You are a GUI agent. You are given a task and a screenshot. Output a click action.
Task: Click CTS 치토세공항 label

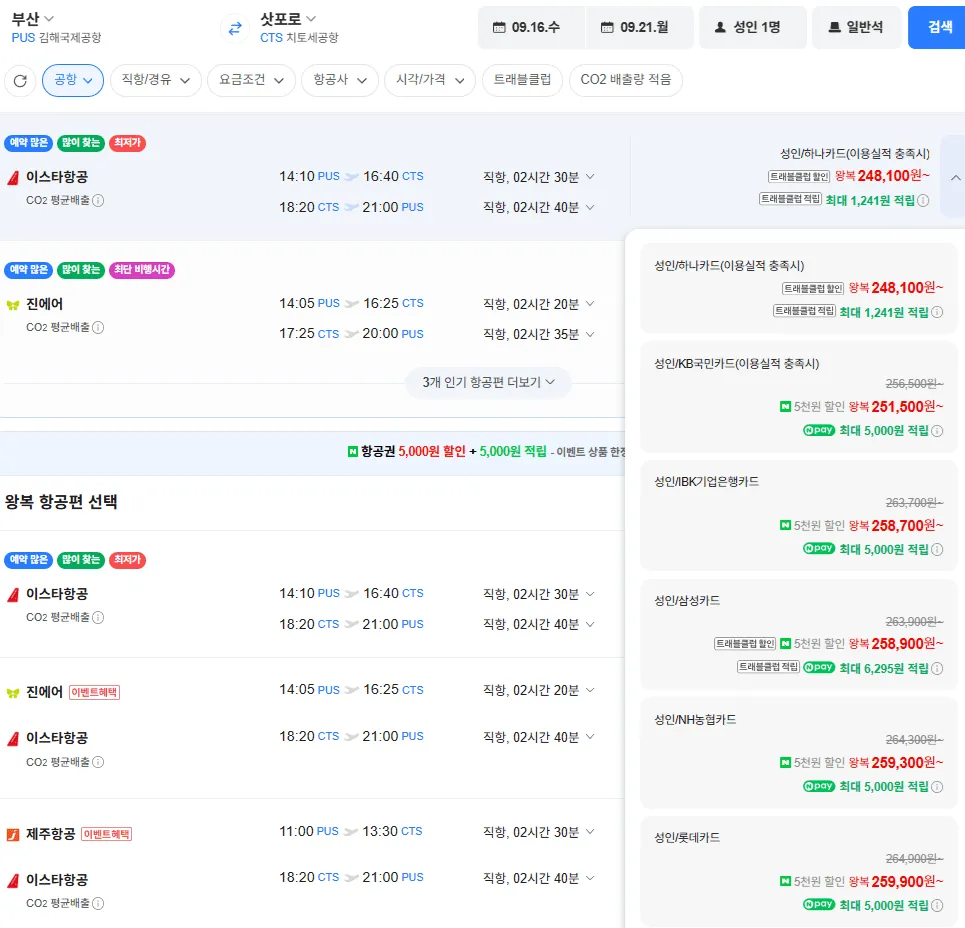tap(299, 38)
